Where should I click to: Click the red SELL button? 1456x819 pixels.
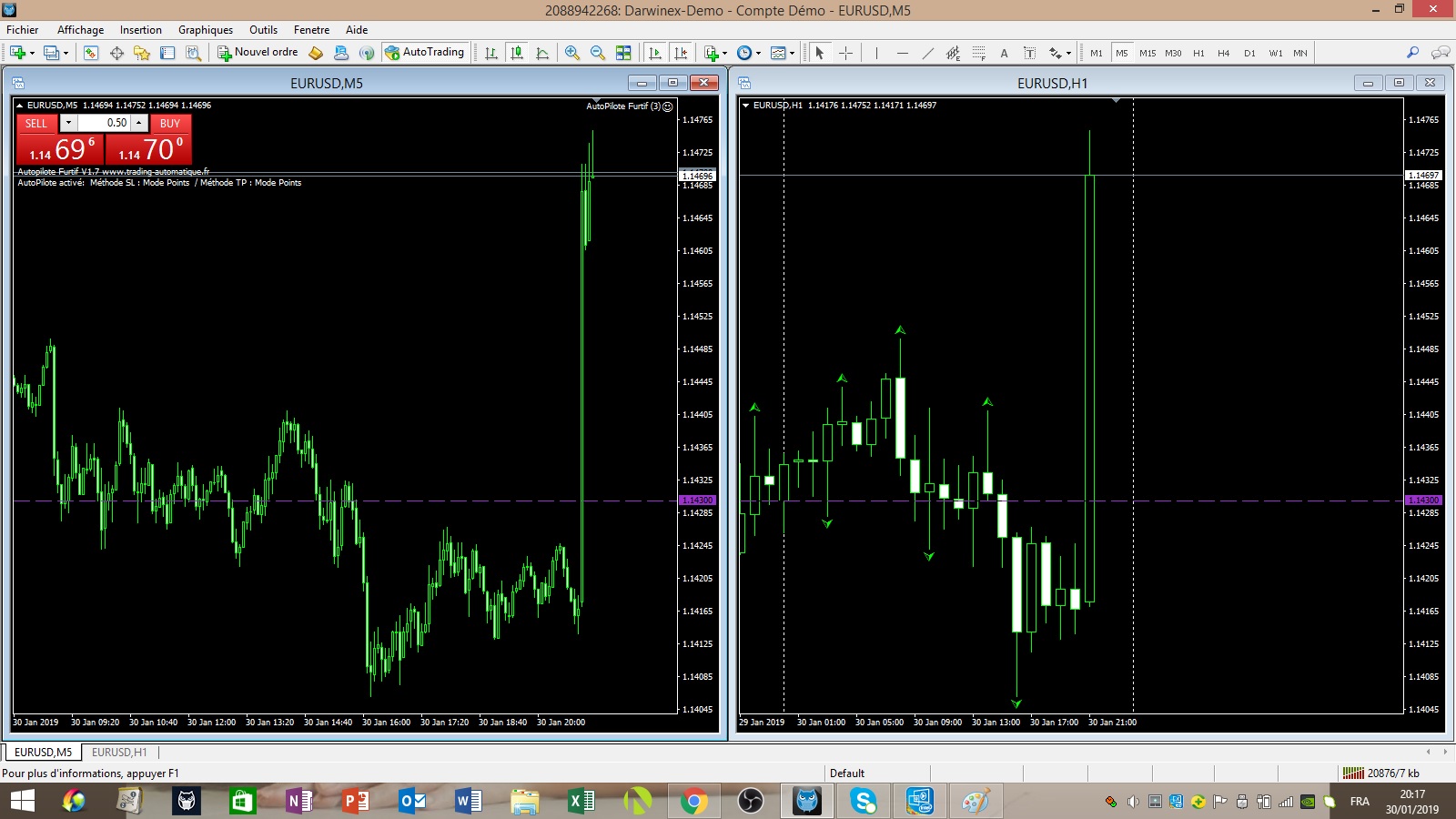(36, 124)
